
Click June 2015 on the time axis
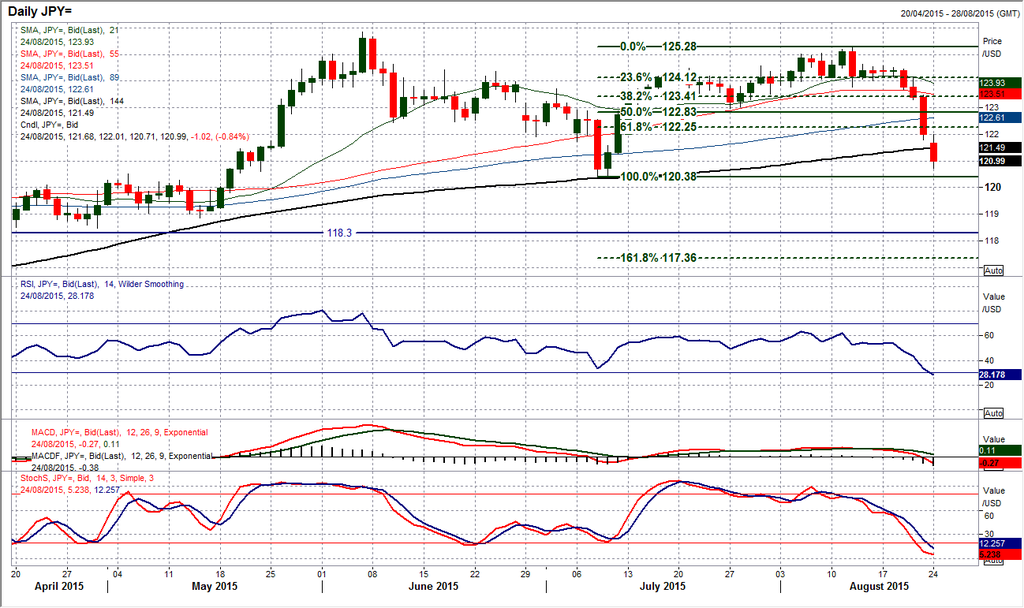point(432,586)
